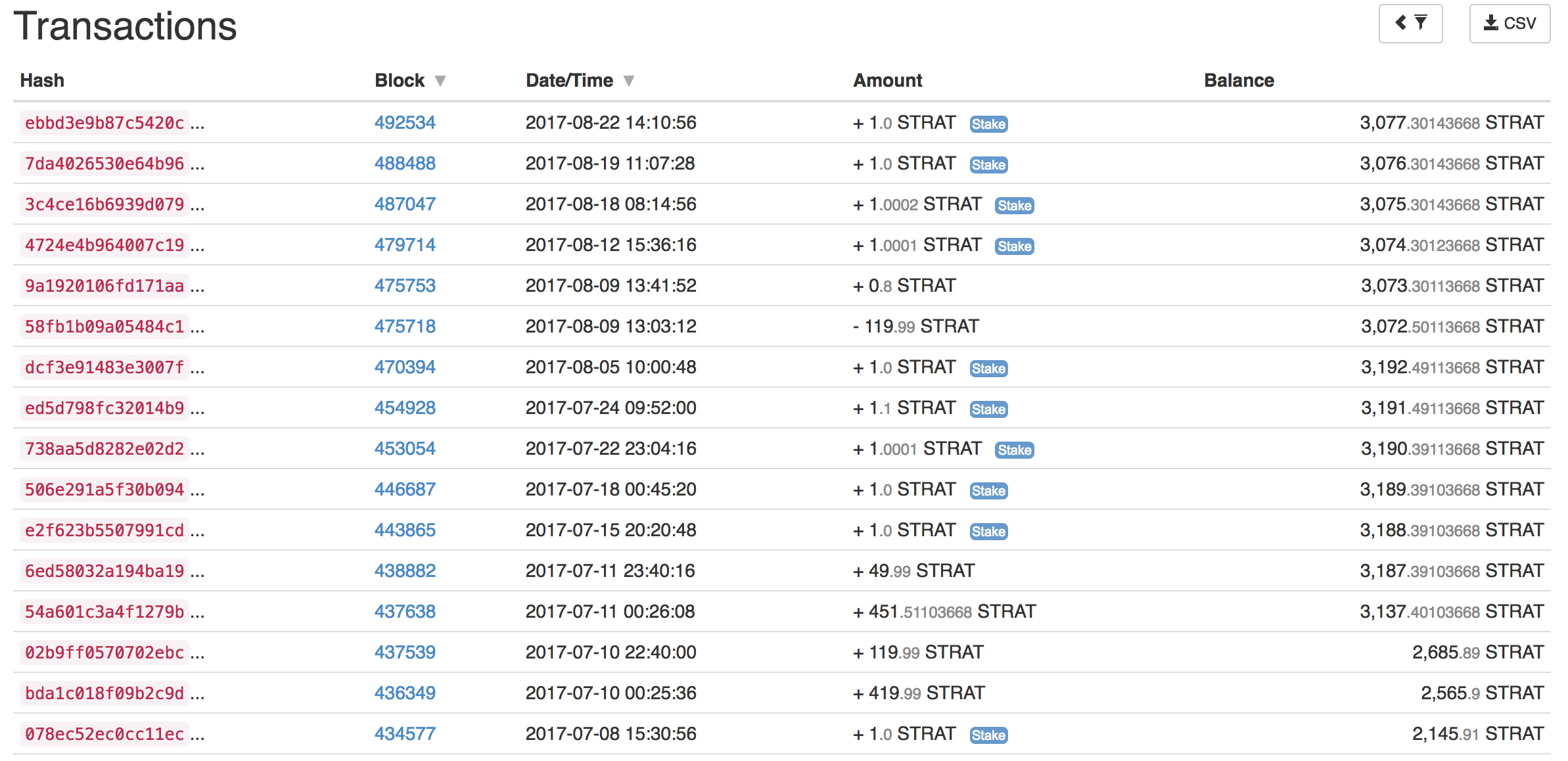Select the + 49.99 STRAT amount
The height and width of the screenshot is (761, 1568).
913,571
